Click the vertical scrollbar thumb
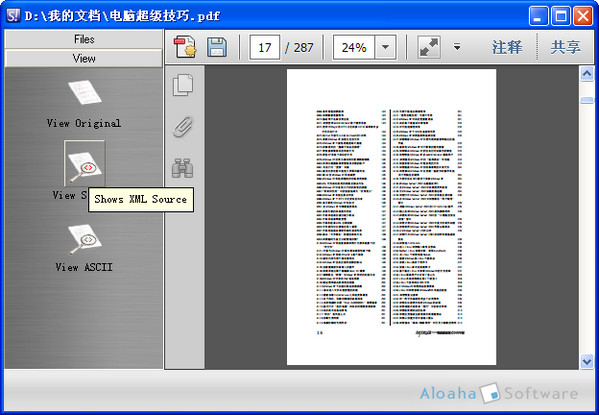 587,100
